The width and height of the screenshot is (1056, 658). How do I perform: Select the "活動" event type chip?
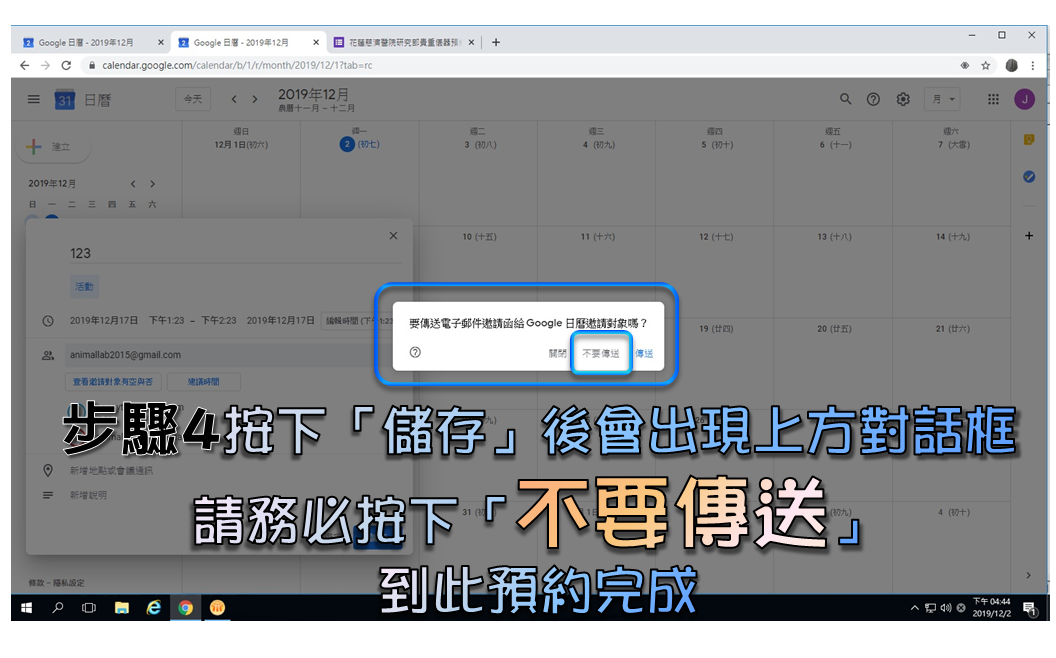pyautogui.click(x=84, y=286)
